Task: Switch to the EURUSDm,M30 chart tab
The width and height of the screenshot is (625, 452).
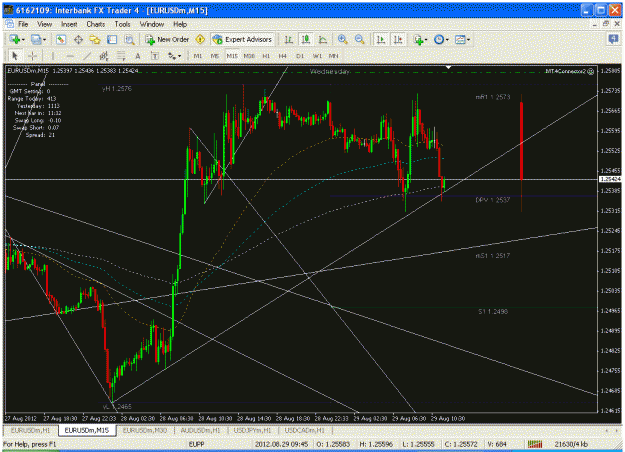Action: point(145,430)
